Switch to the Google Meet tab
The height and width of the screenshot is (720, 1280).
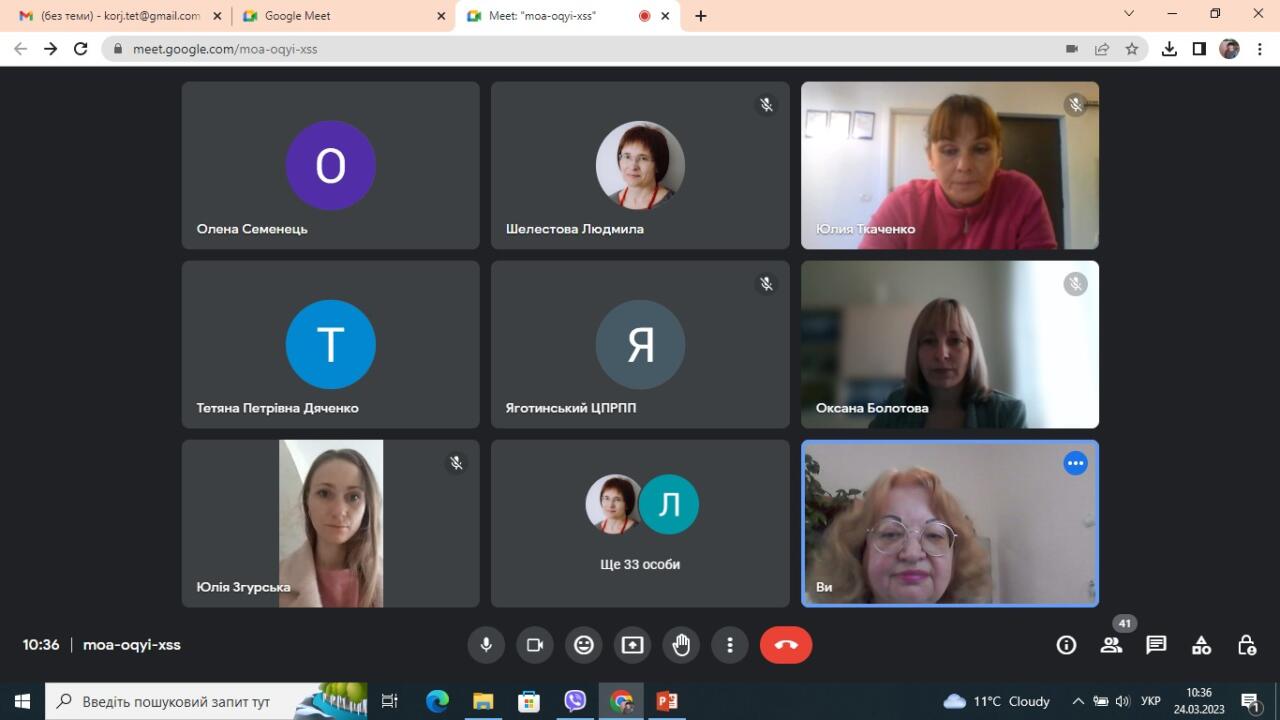click(x=343, y=16)
